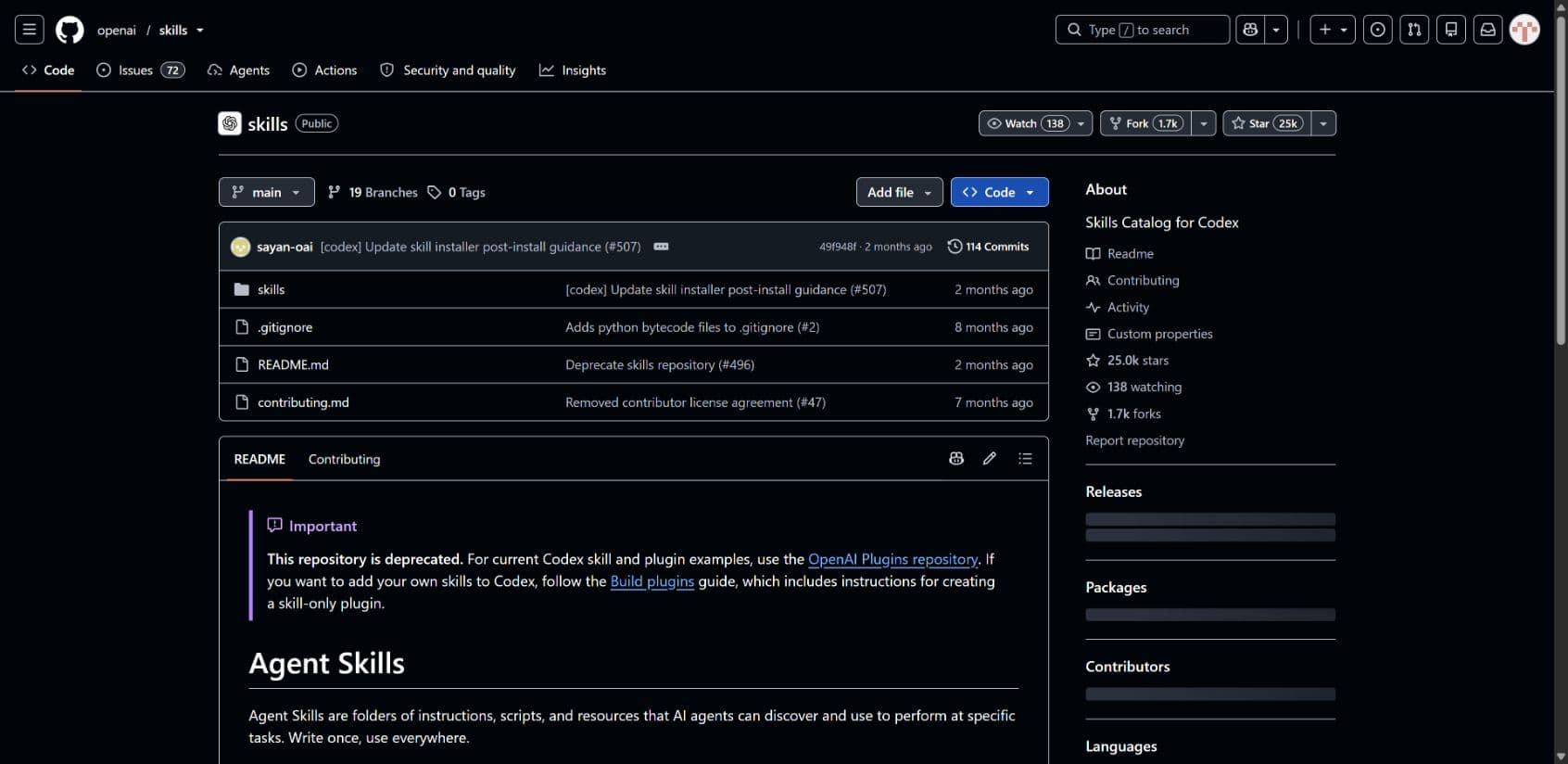View 138 watching in About

tap(1133, 387)
